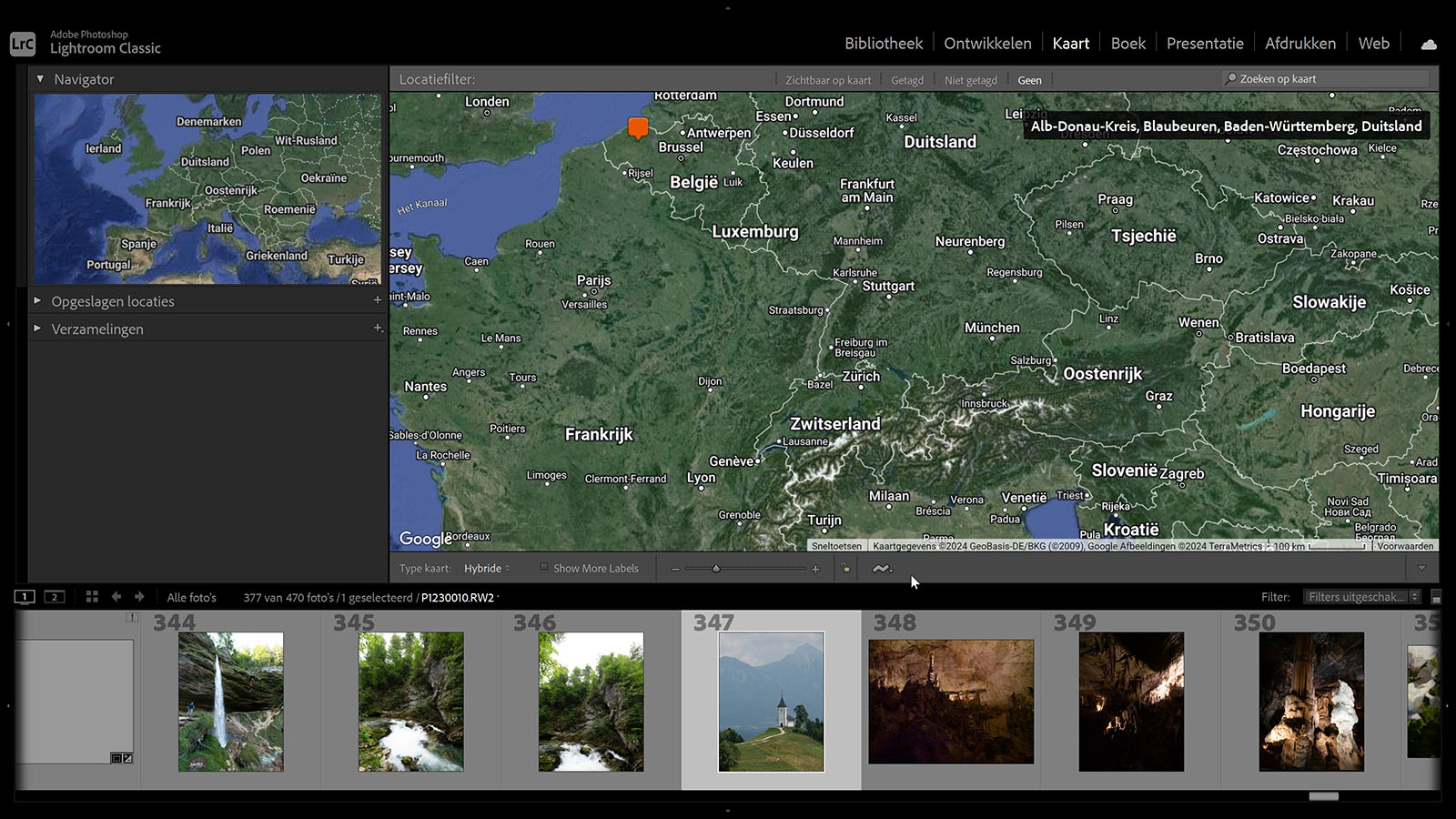Go back with the left arrow
Viewport: 1456px width, 819px height.
(116, 597)
